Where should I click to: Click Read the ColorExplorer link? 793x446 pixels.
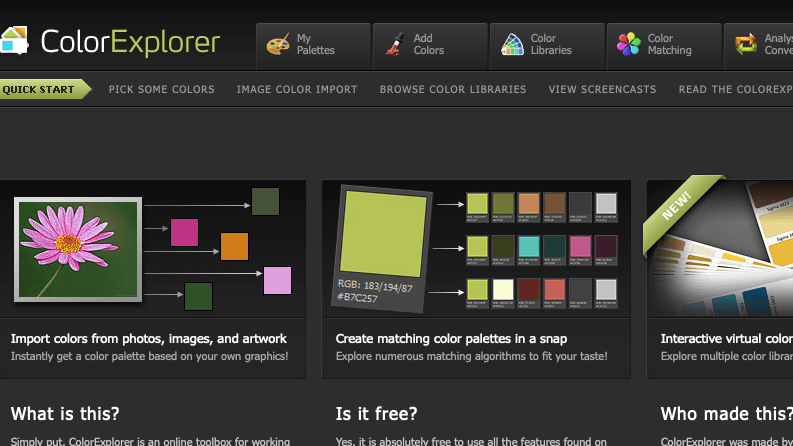735,90
